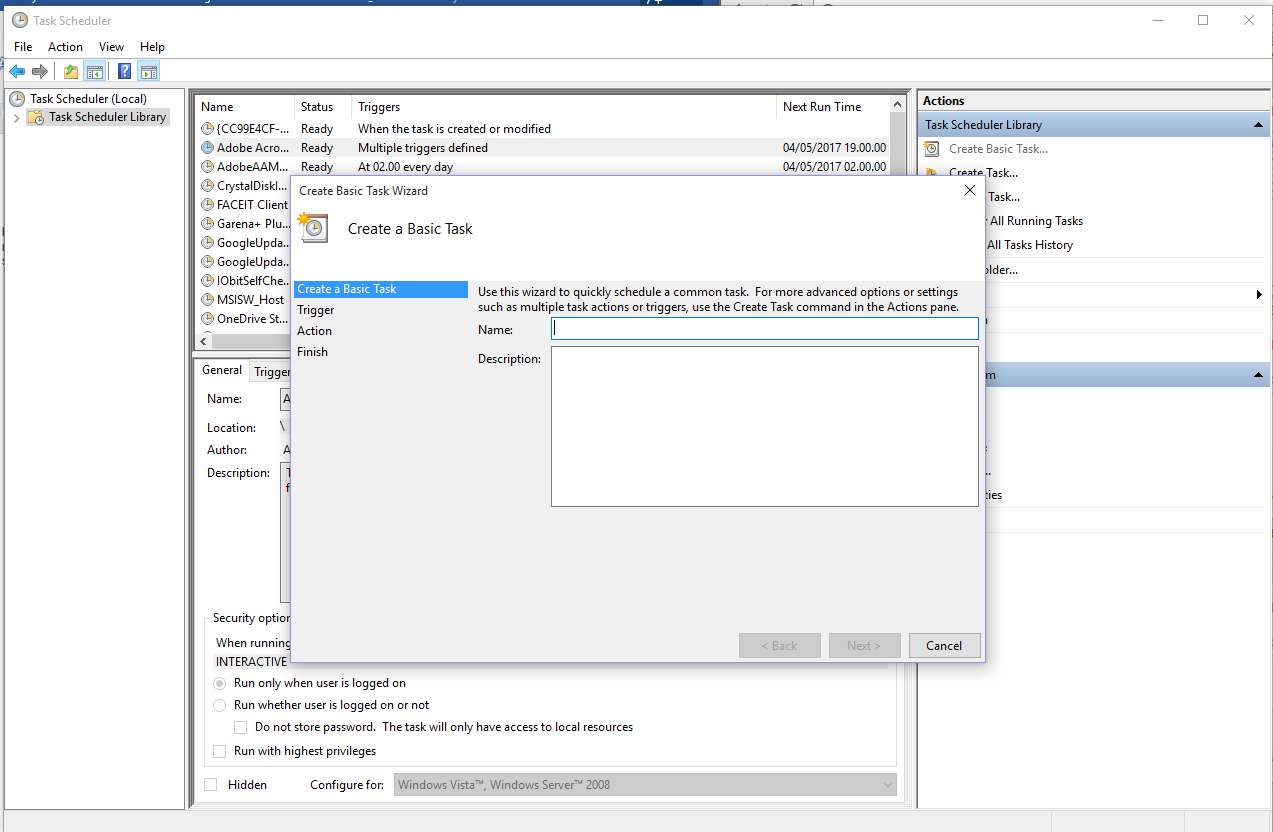Click the Cancel button in the wizard
1273x832 pixels.
[x=943, y=645]
